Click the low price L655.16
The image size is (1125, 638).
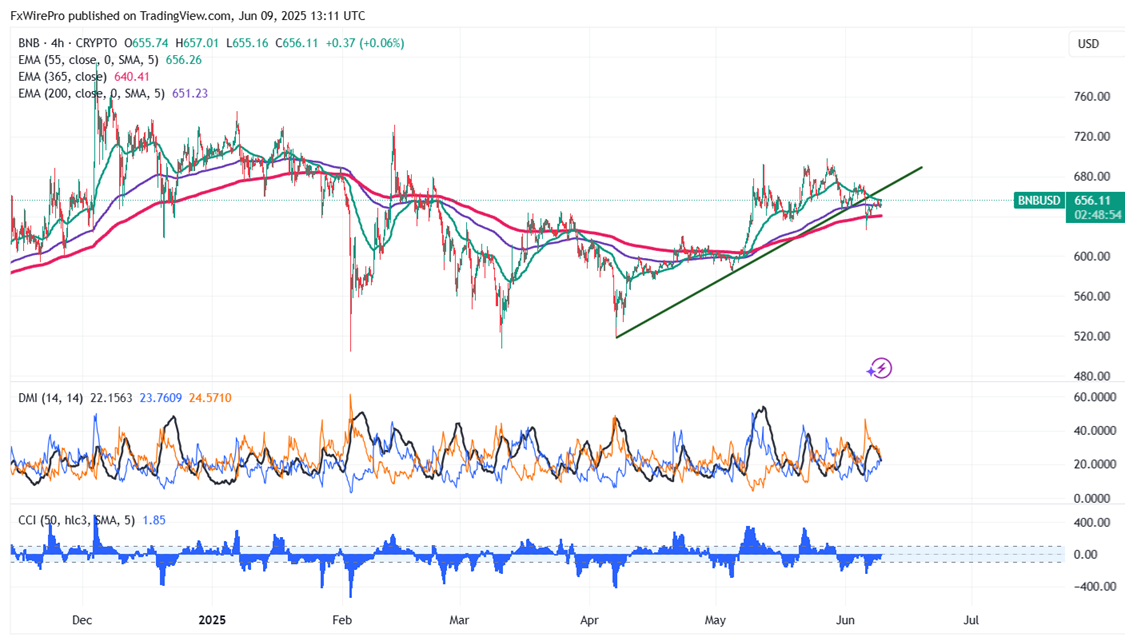tap(248, 43)
